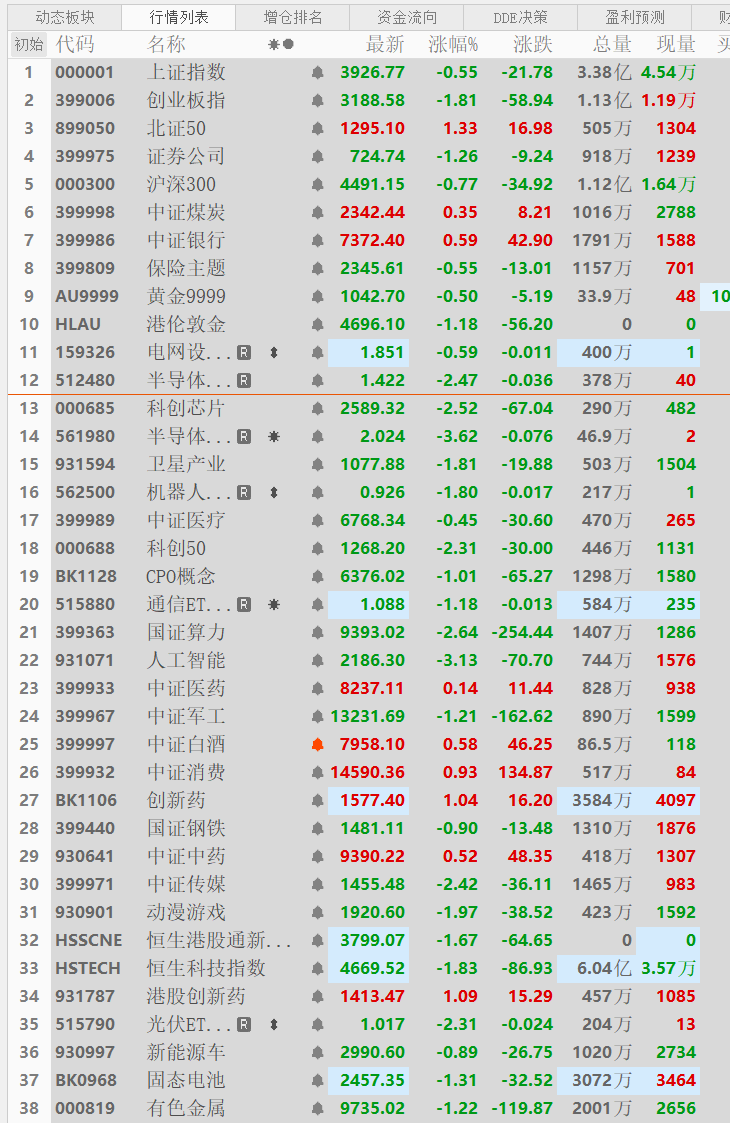Click the up-down arrow marker on 562500 row
Image resolution: width=730 pixels, height=1123 pixels.
(x=274, y=492)
